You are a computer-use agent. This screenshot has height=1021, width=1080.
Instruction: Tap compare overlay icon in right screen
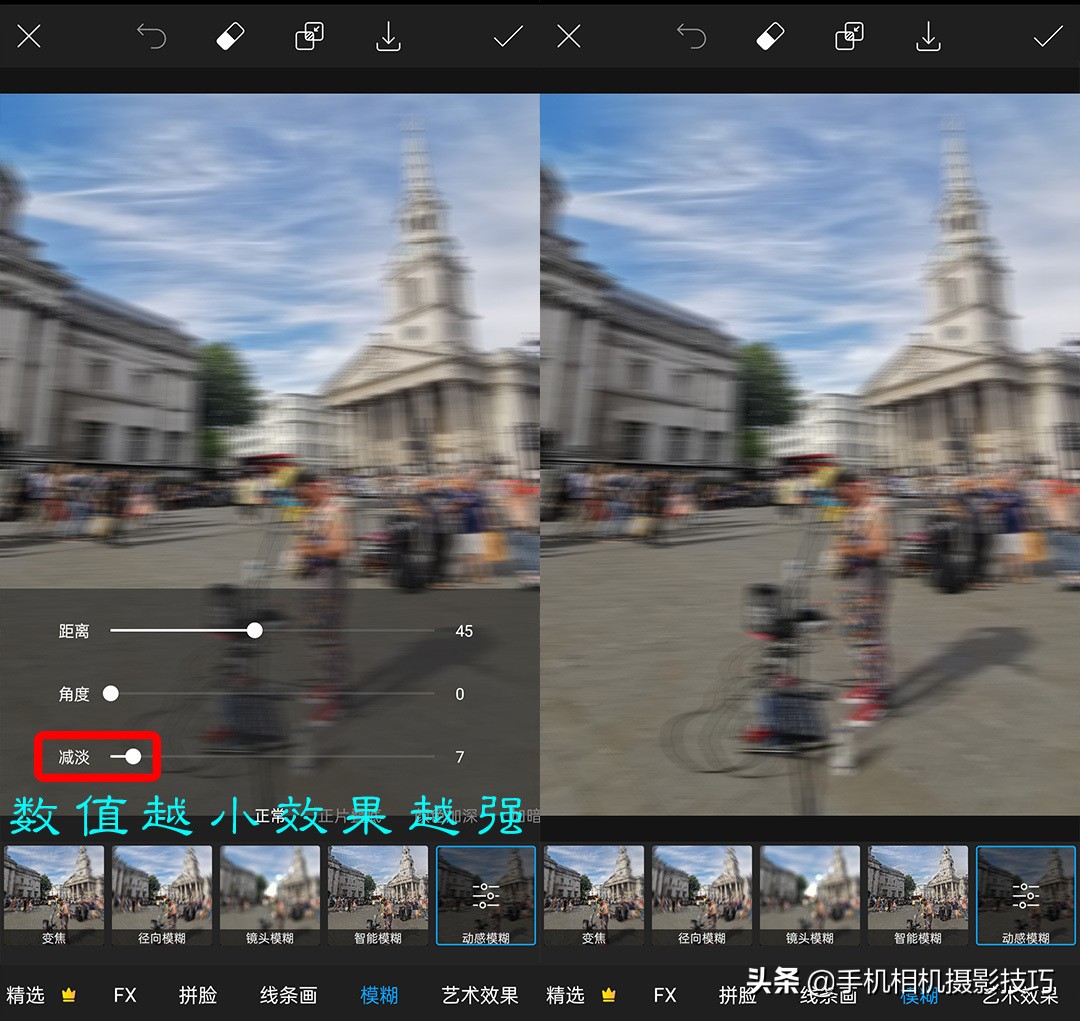point(849,36)
